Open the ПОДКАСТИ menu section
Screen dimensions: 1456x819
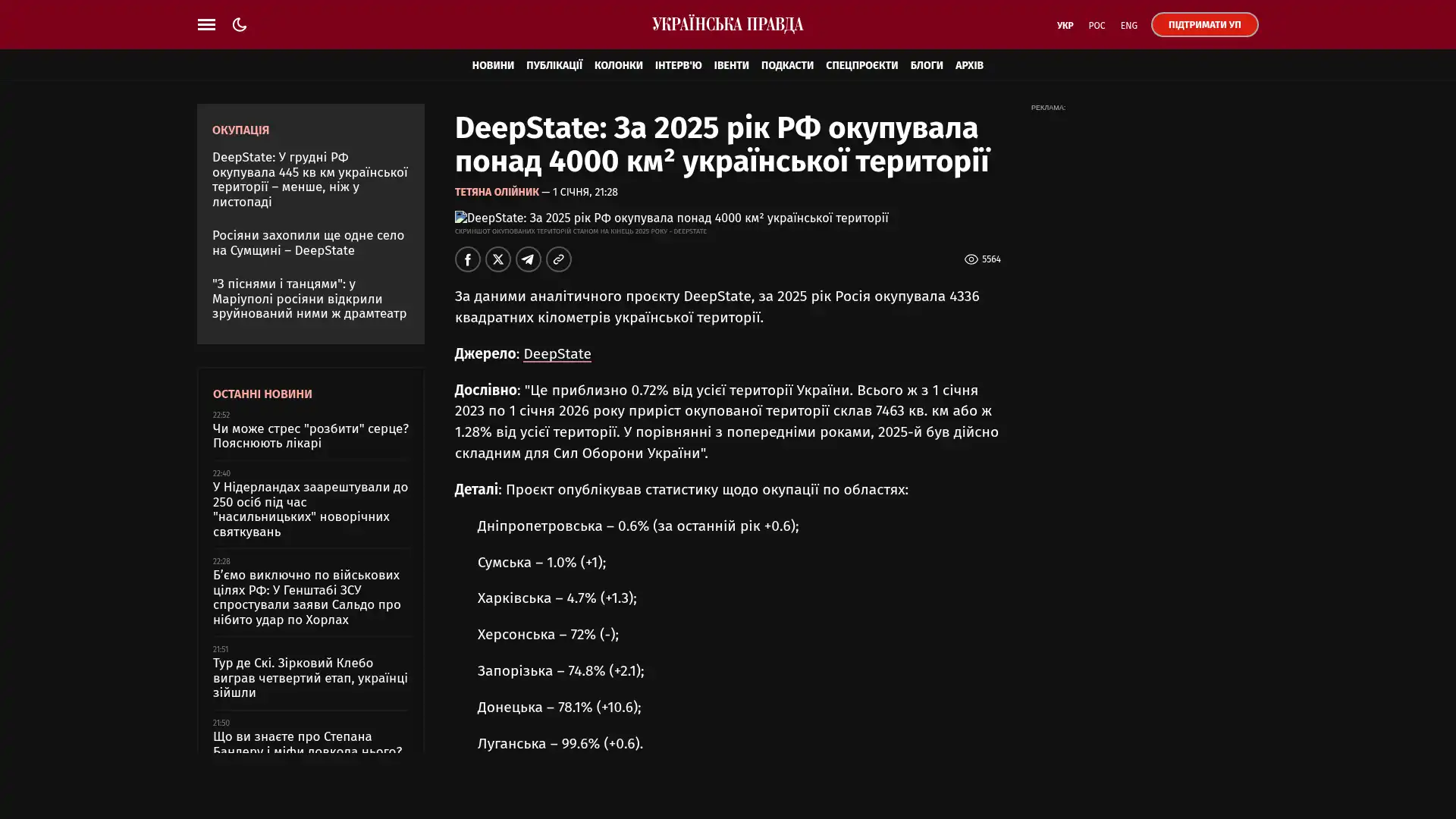[786, 65]
